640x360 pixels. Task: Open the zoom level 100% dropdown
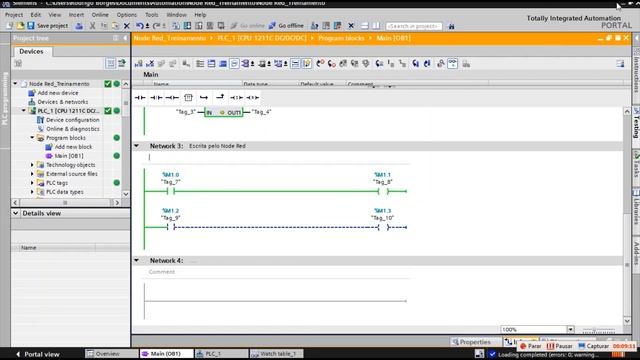pos(570,329)
